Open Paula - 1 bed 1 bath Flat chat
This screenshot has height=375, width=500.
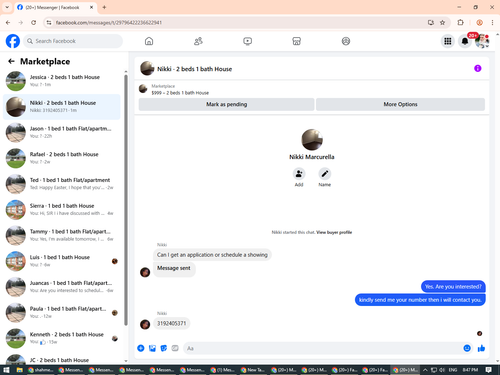(x=62, y=312)
